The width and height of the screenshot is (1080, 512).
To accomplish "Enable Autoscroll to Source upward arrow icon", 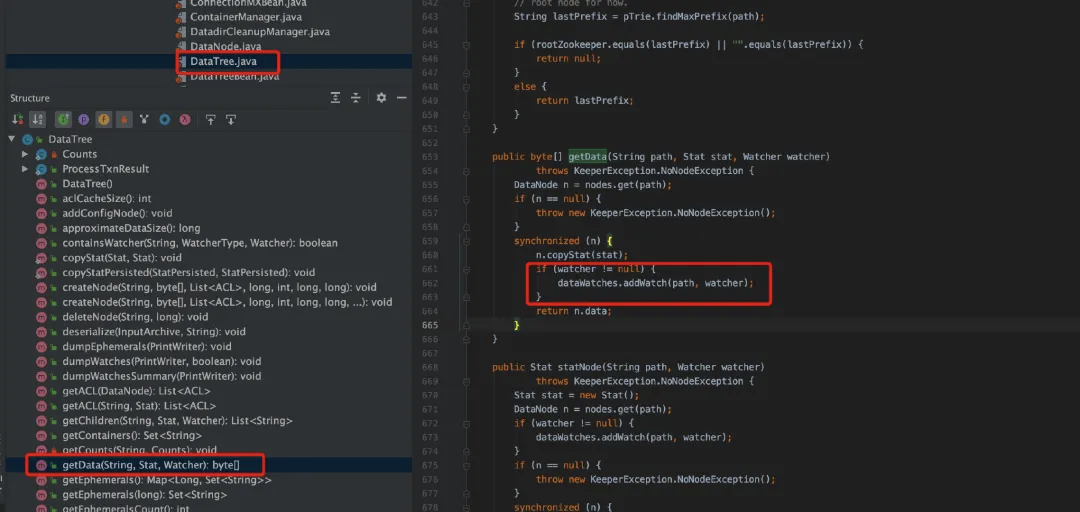I will coord(211,120).
